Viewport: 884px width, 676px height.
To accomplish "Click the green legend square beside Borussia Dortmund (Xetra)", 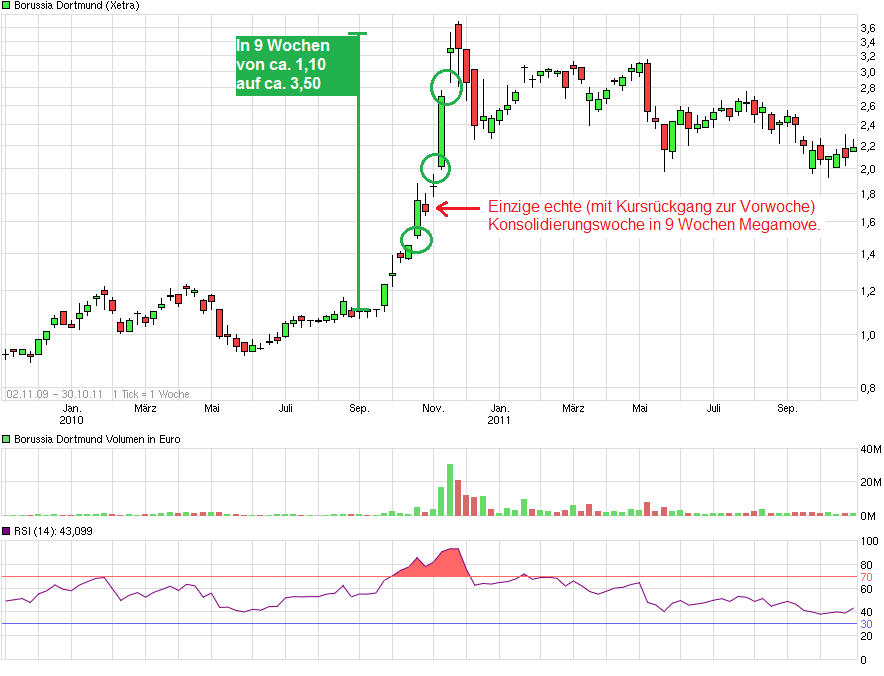I will pyautogui.click(x=6, y=5).
